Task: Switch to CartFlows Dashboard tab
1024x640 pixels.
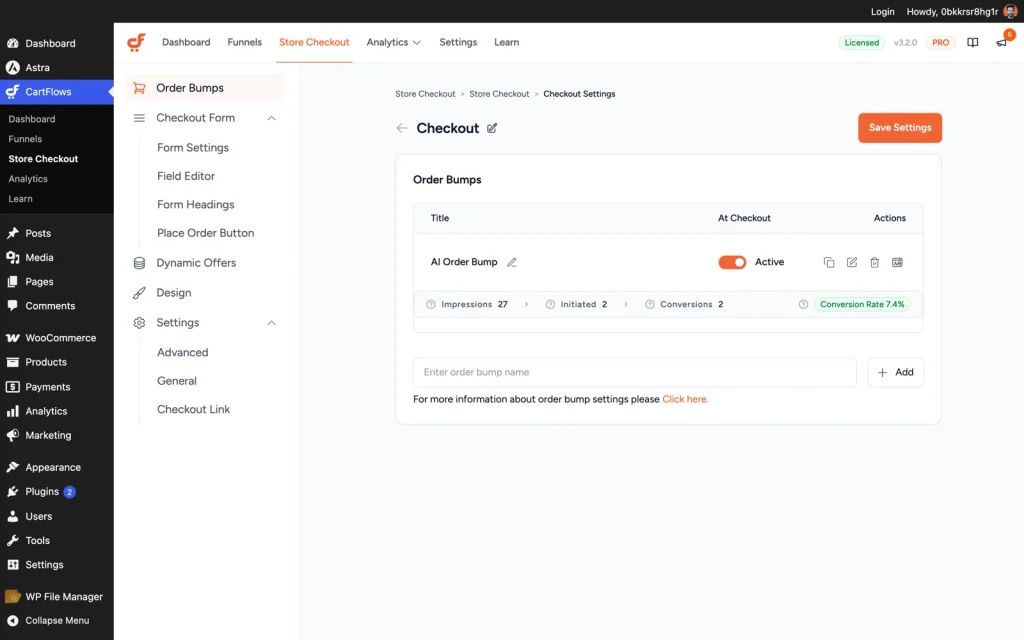Action: 186,42
